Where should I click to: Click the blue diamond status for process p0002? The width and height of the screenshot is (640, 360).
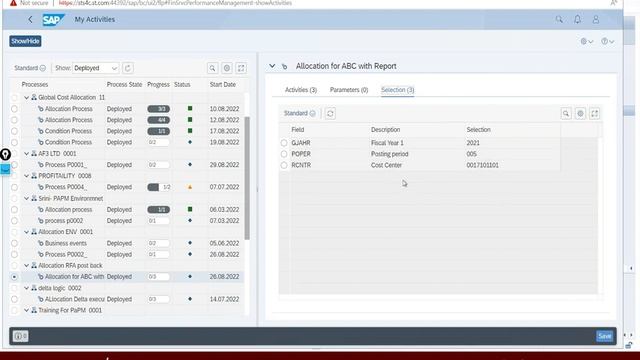[x=190, y=220]
